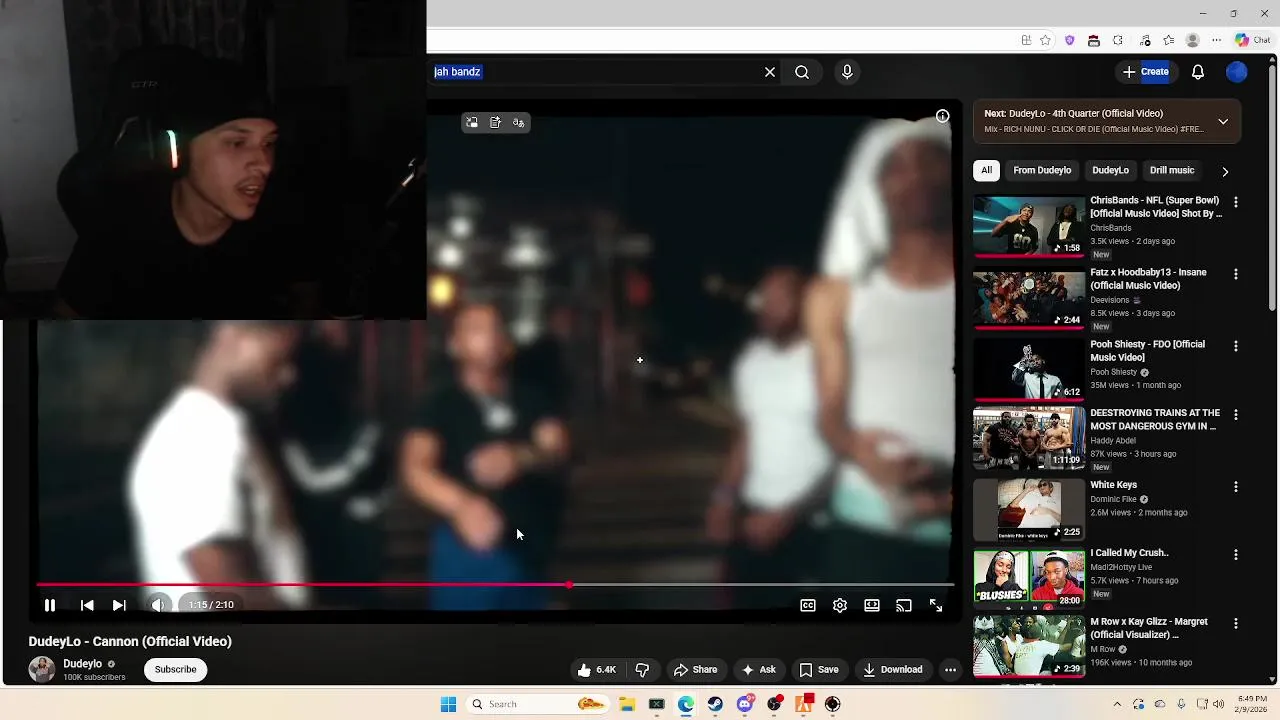The image size is (1280, 720).
Task: Open Windows Start menu
Action: tap(449, 704)
